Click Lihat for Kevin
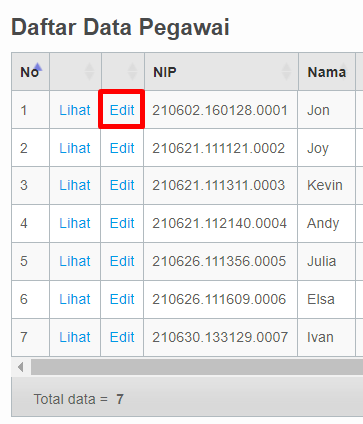This screenshot has width=363, height=424. [x=75, y=185]
